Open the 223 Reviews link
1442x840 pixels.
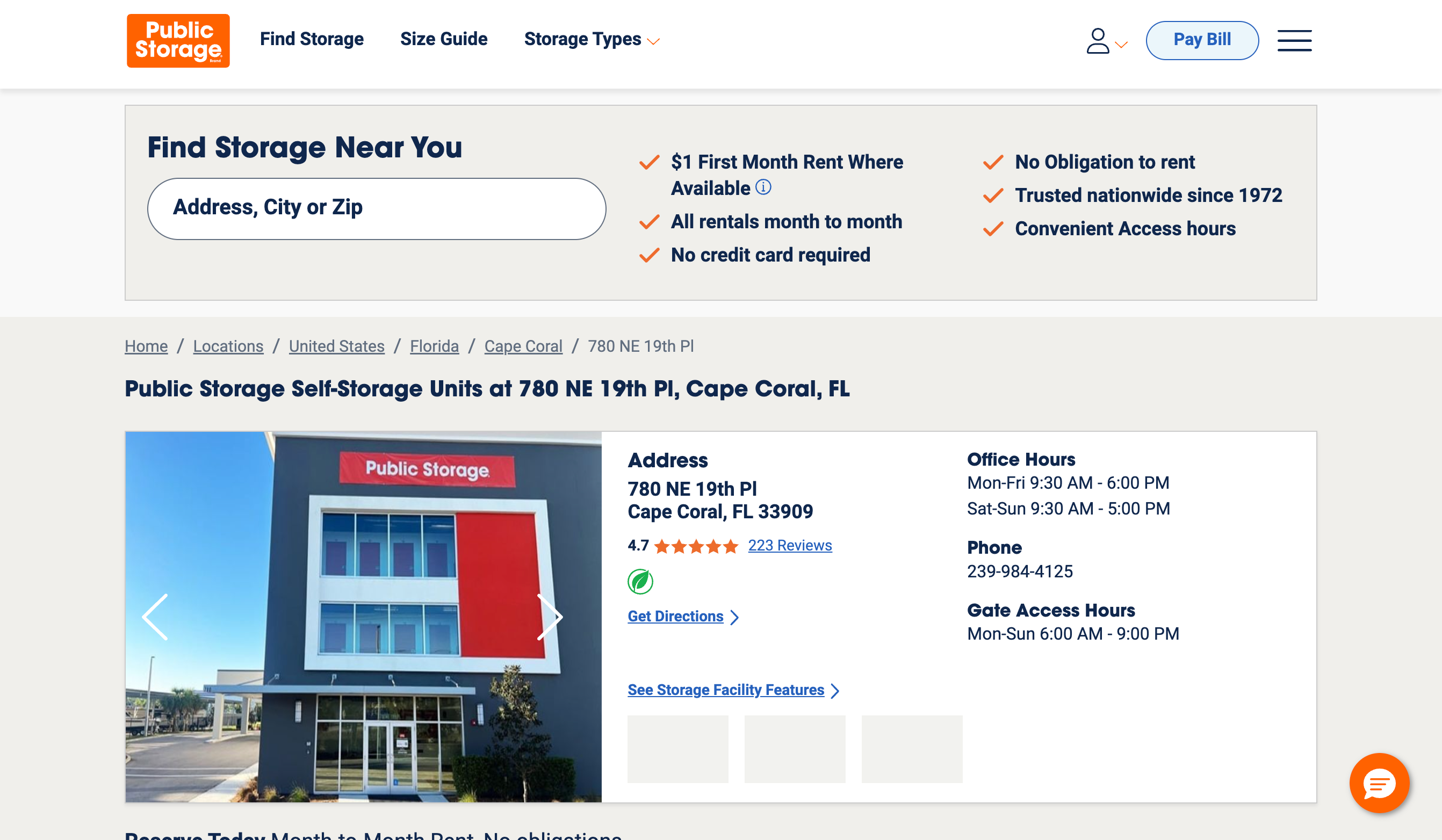pyautogui.click(x=790, y=545)
